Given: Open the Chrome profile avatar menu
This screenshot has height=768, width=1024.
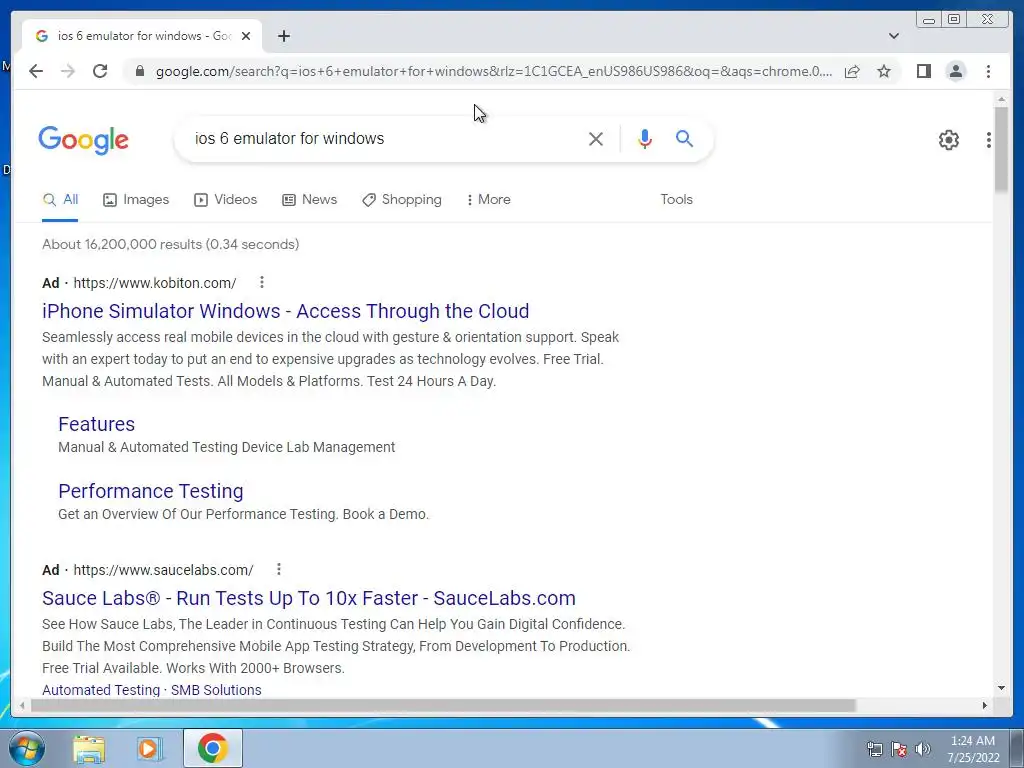Looking at the screenshot, I should 956,71.
